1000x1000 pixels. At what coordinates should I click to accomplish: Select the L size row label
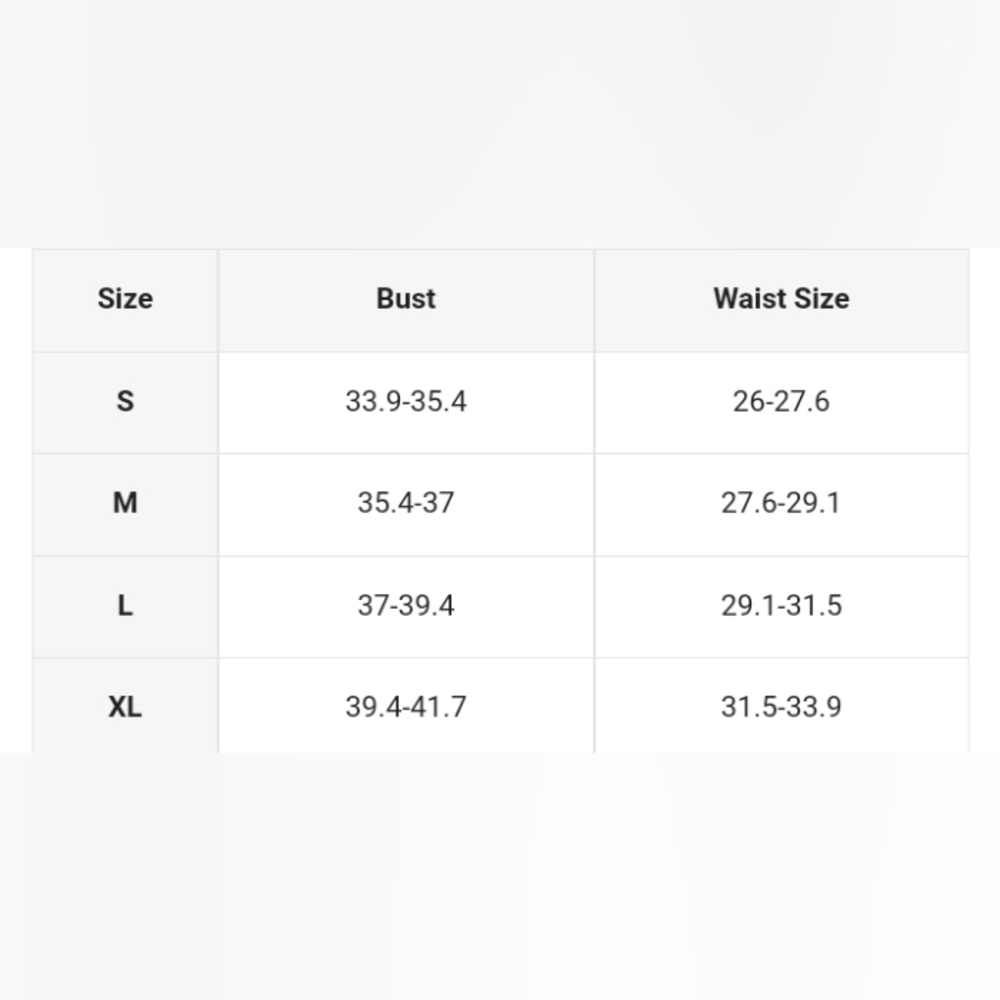[x=125, y=606]
